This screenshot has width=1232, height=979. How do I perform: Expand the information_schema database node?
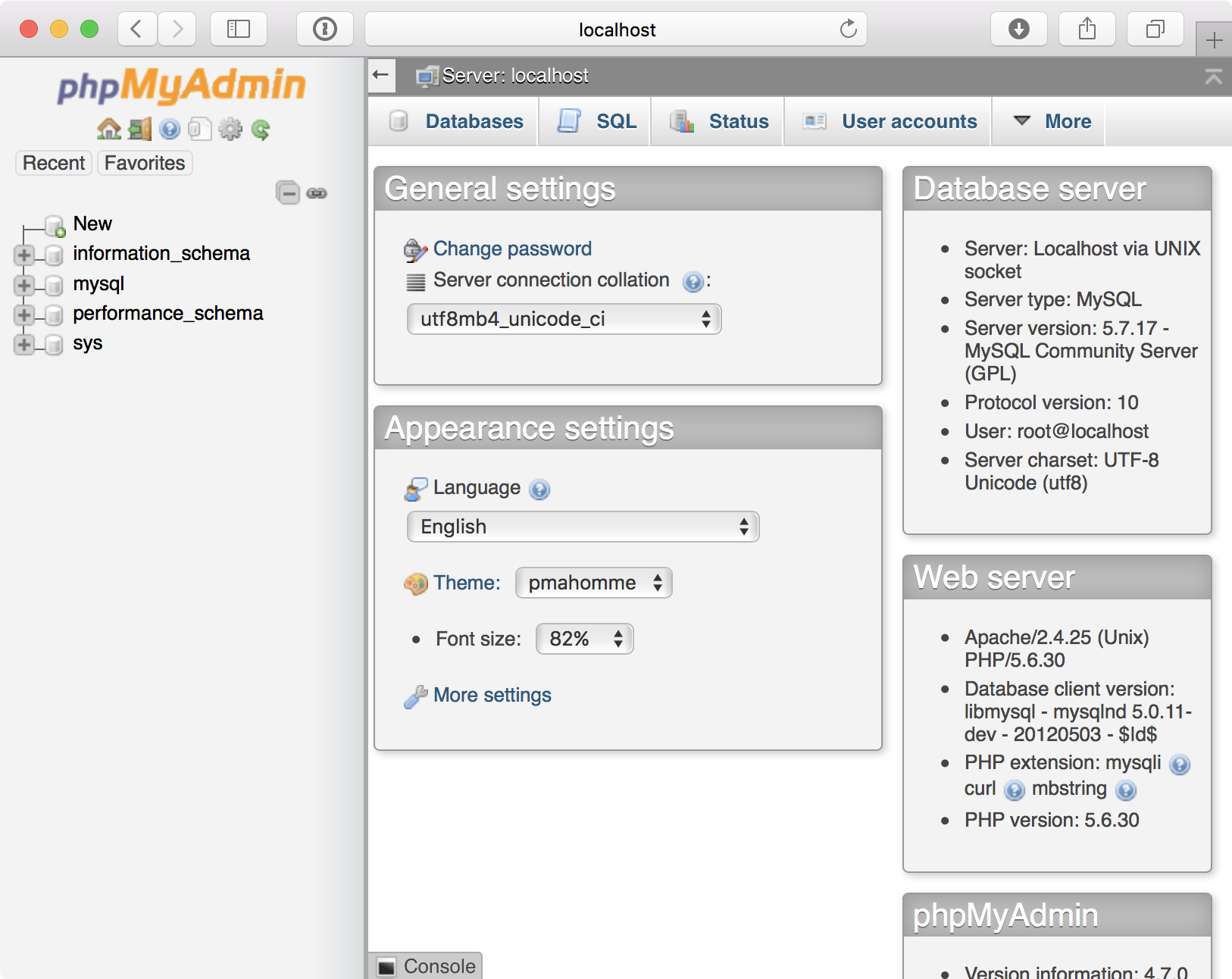[24, 255]
